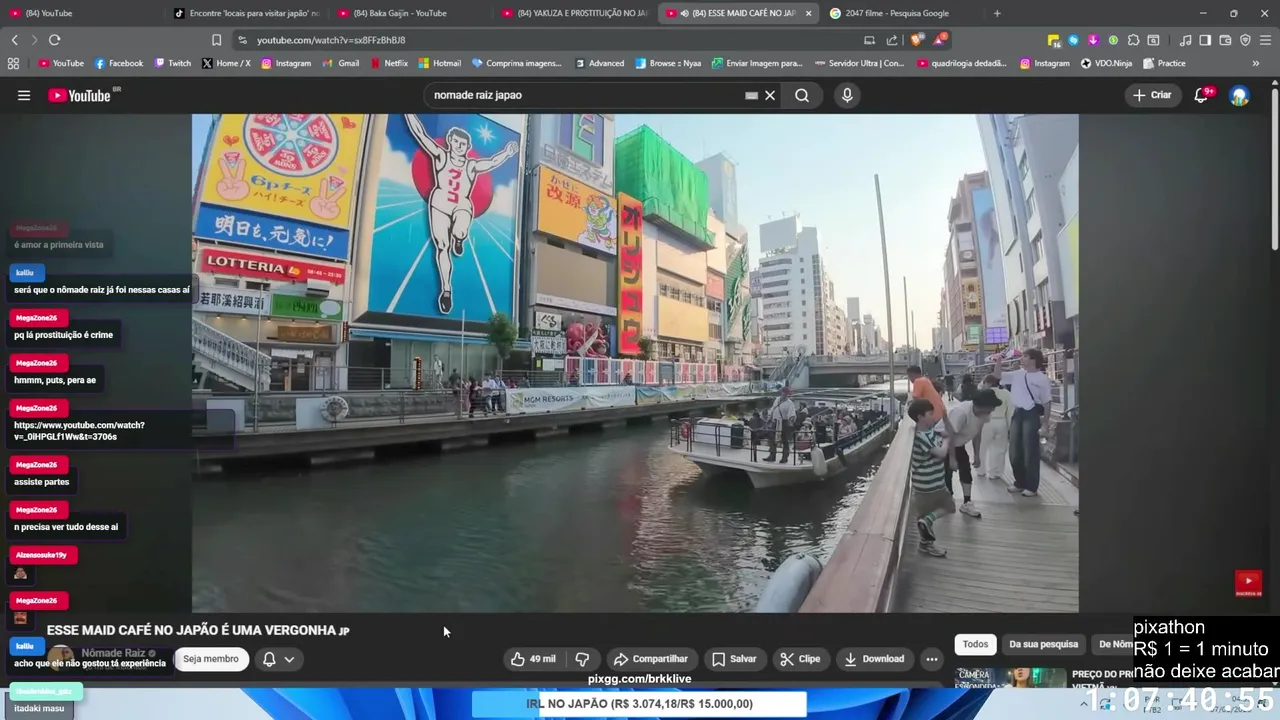Image resolution: width=1280 pixels, height=720 pixels.
Task: Click the Download button under the video
Action: 874,659
